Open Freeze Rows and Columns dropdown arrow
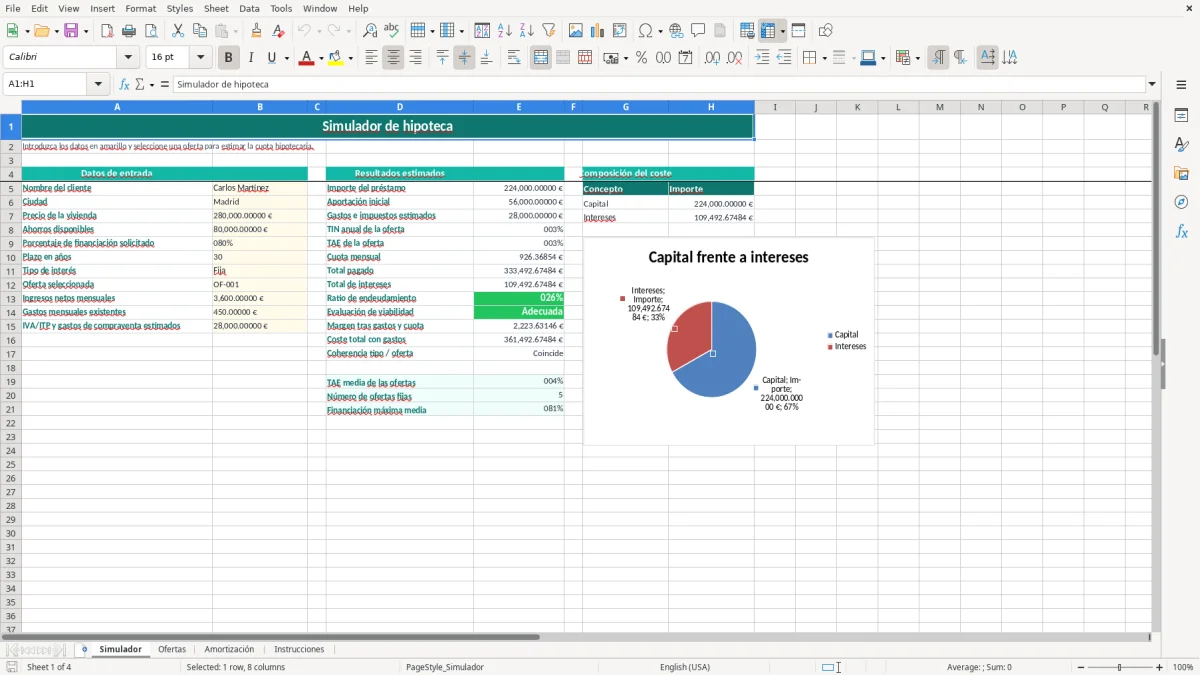 click(782, 31)
